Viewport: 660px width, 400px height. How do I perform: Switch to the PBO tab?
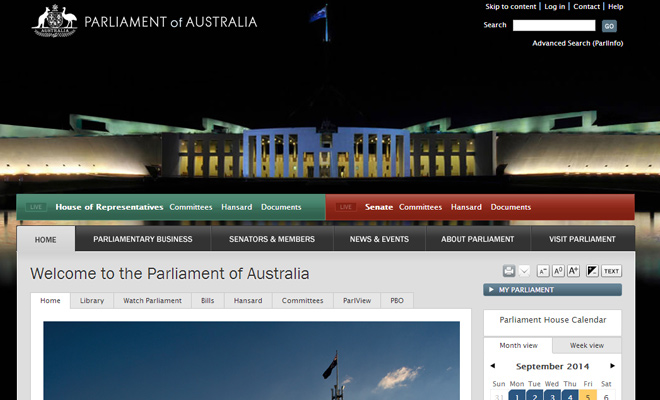click(397, 301)
